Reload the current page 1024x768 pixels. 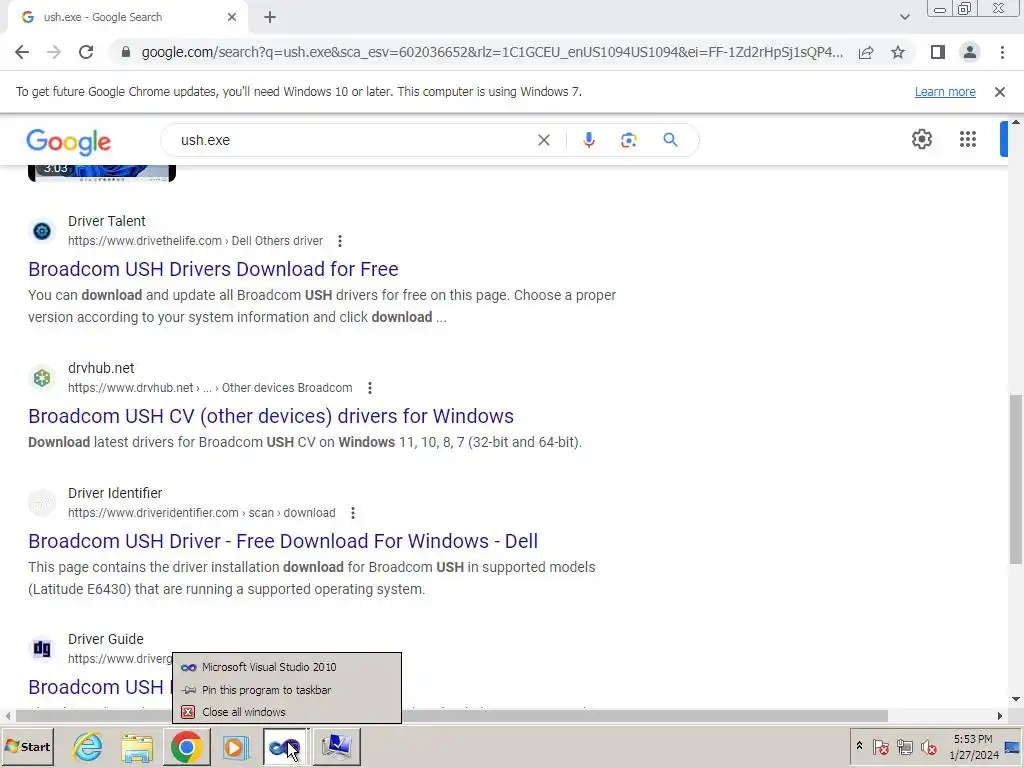86,52
